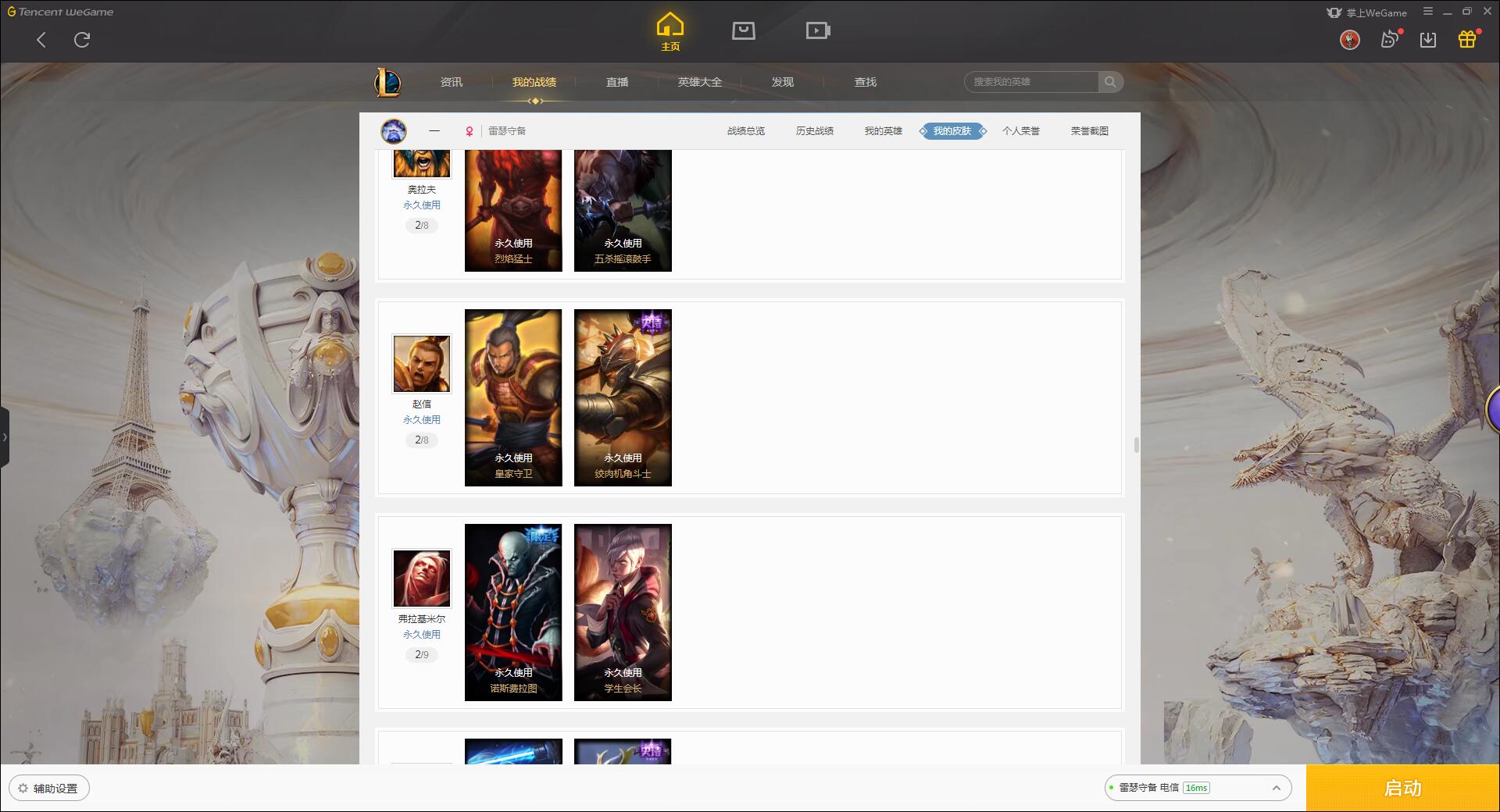Click the 赵信 champion name

click(422, 404)
